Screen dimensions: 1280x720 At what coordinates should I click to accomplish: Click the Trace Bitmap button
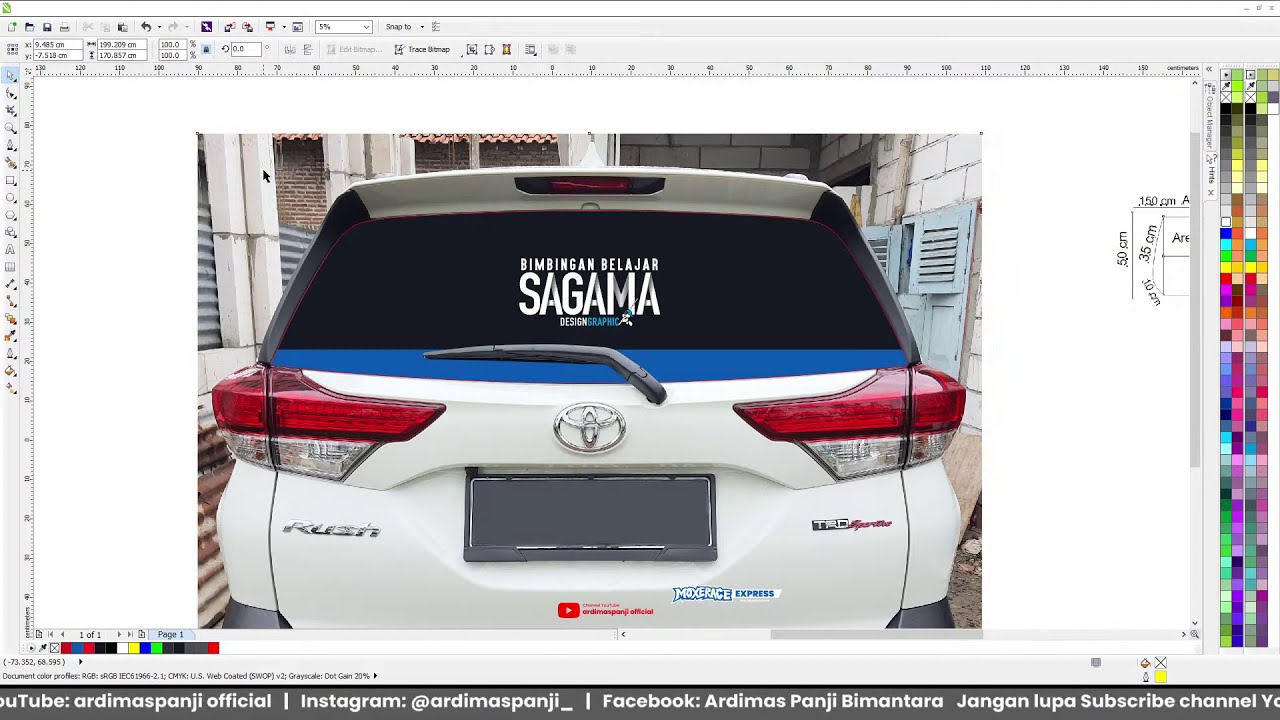pos(422,49)
